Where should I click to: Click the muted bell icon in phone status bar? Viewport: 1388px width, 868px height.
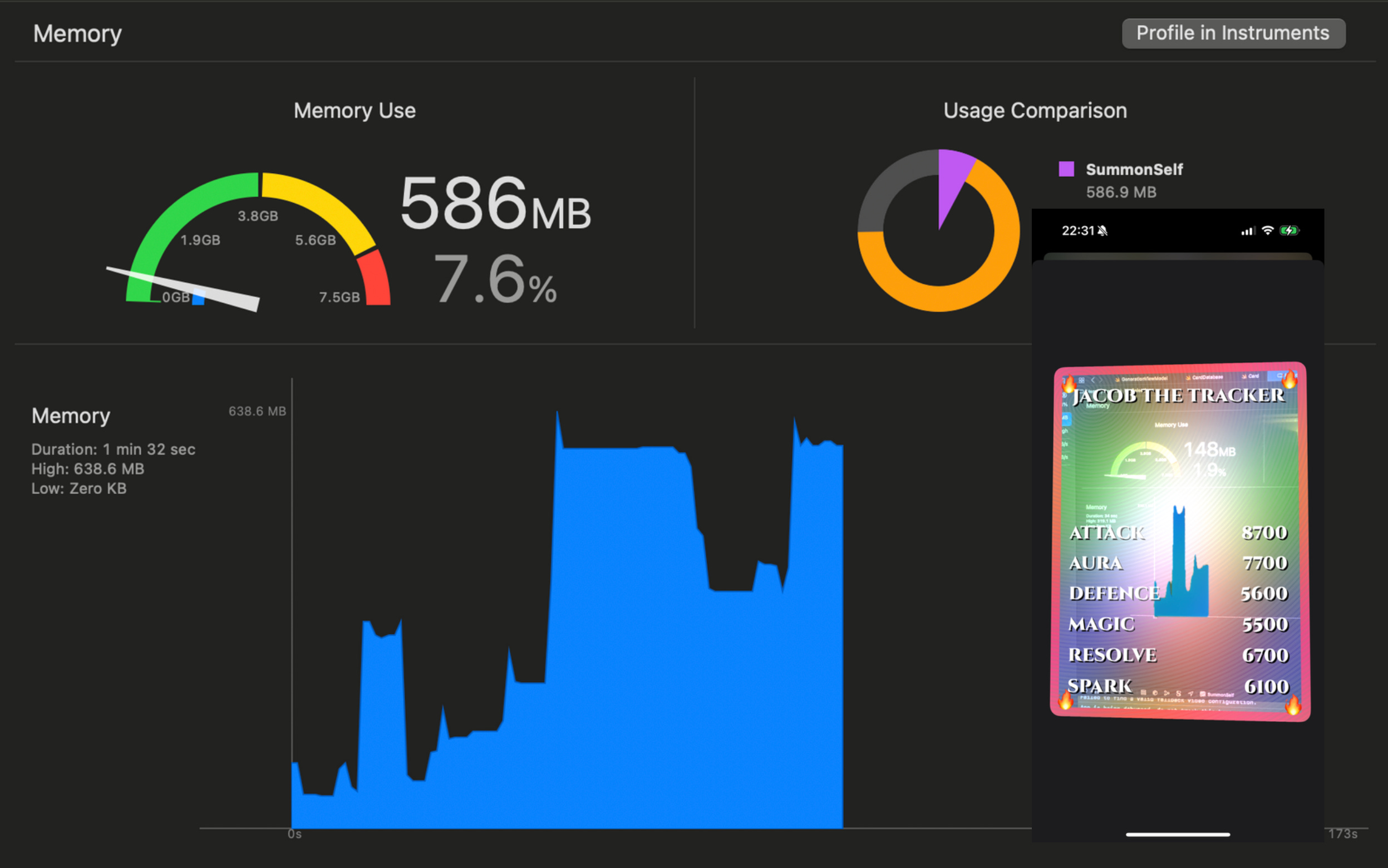1102,231
